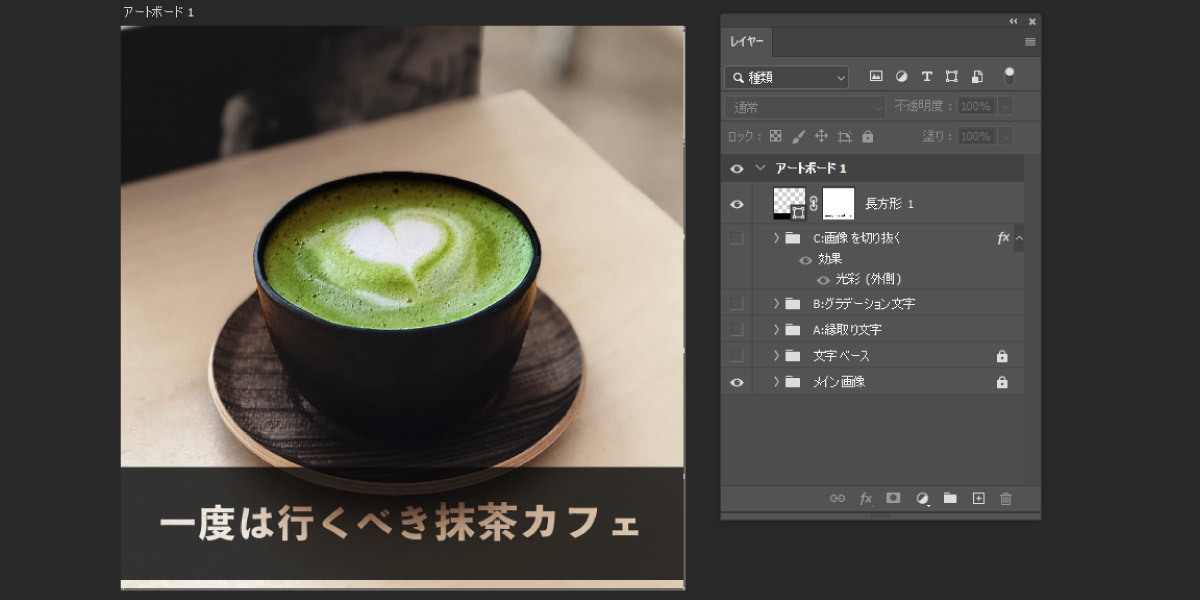Screen dimensions: 1200x600
Task: Click the lock position icon
Action: tap(821, 136)
